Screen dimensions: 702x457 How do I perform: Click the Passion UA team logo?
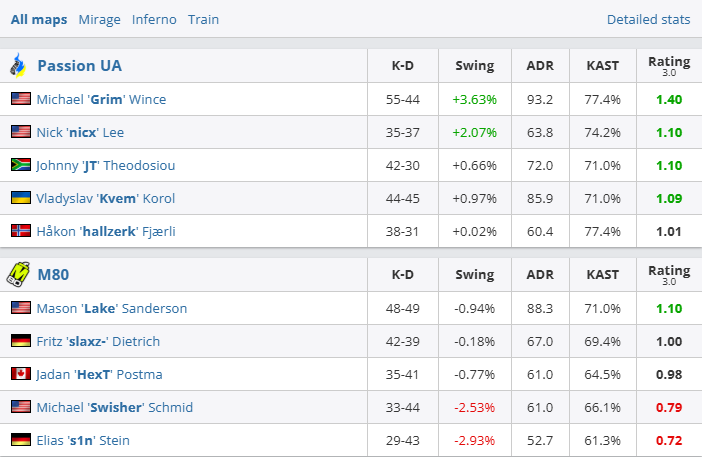[x=18, y=66]
